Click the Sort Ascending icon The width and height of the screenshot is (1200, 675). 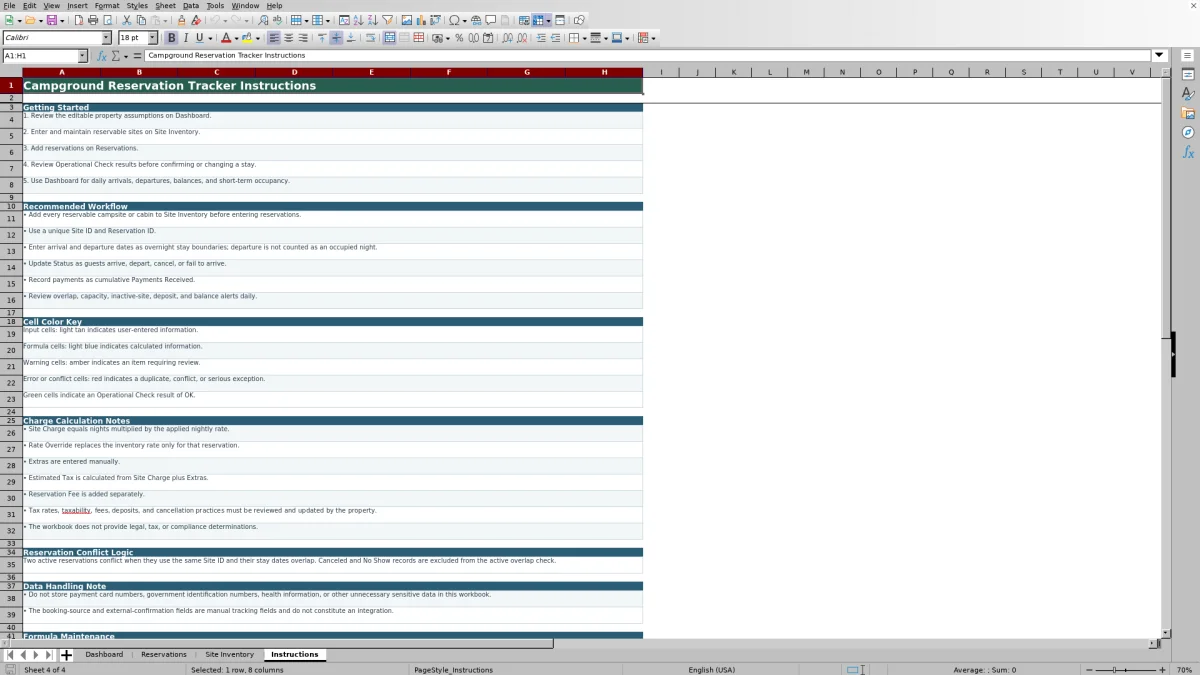358,20
